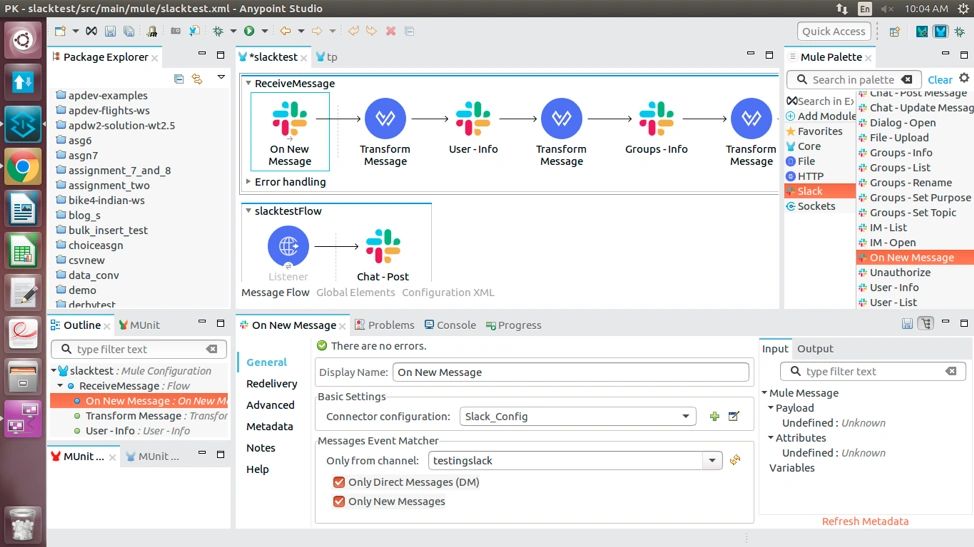The width and height of the screenshot is (974, 547).
Task: Click Add Modules in palette
Action: click(821, 116)
